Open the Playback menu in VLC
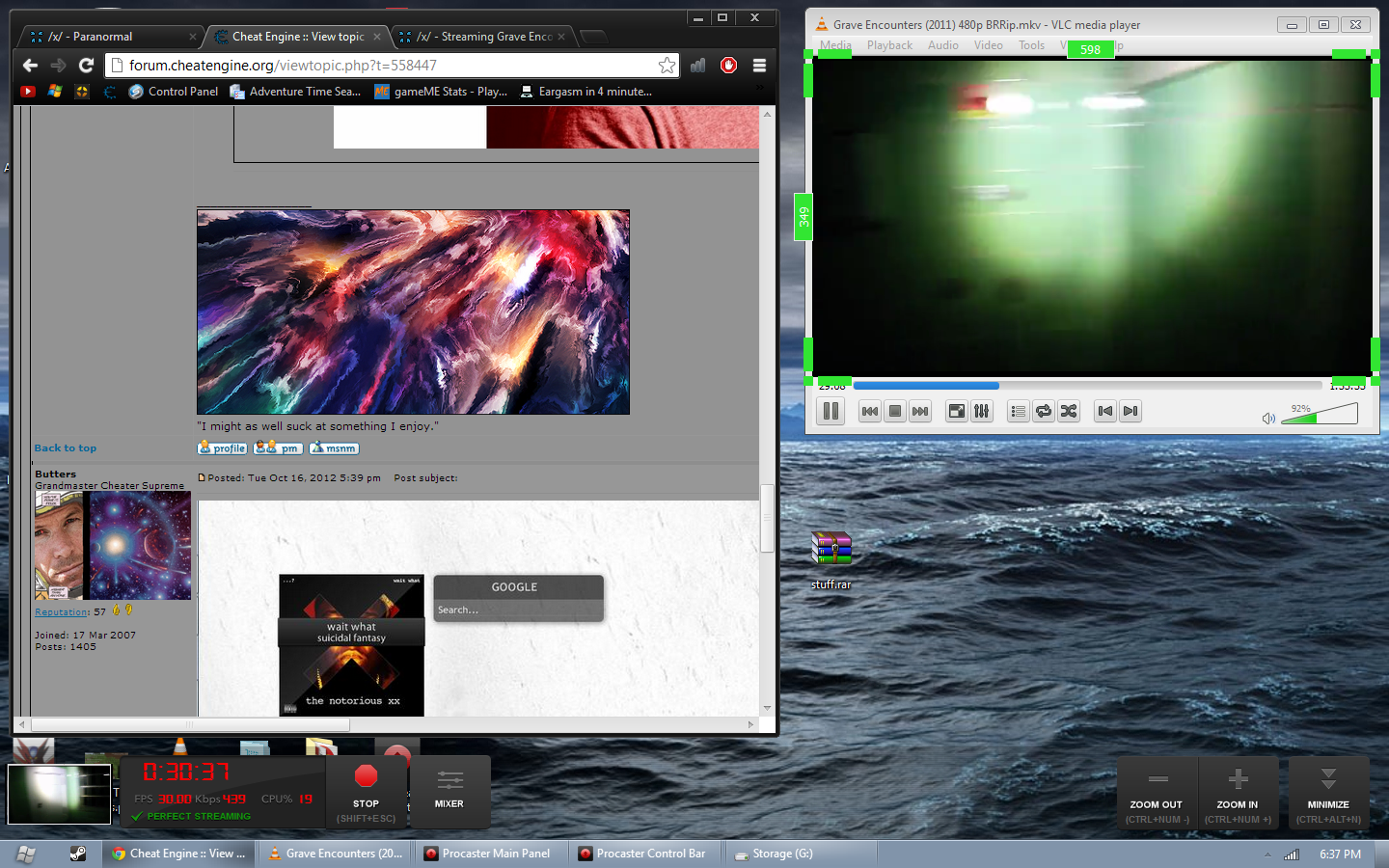The image size is (1389, 868). (x=889, y=45)
